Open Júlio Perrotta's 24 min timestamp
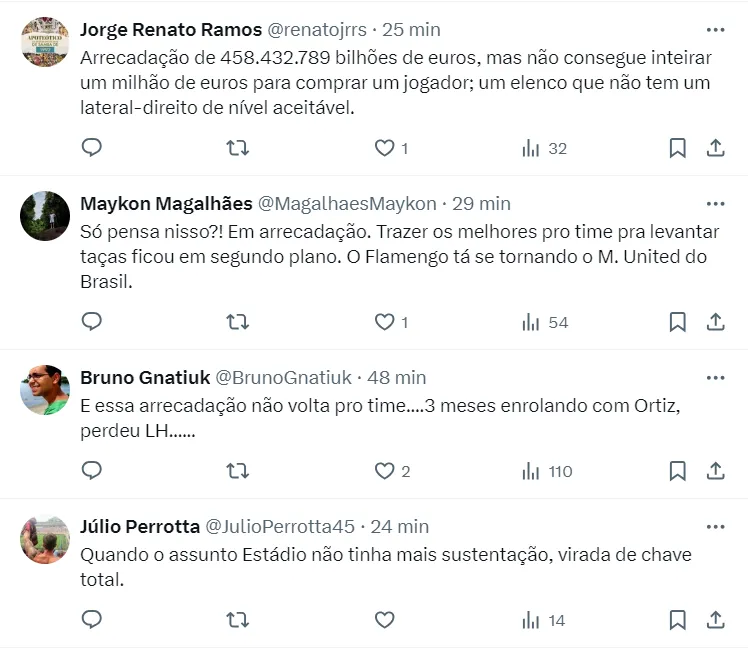This screenshot has width=748, height=652. (399, 527)
